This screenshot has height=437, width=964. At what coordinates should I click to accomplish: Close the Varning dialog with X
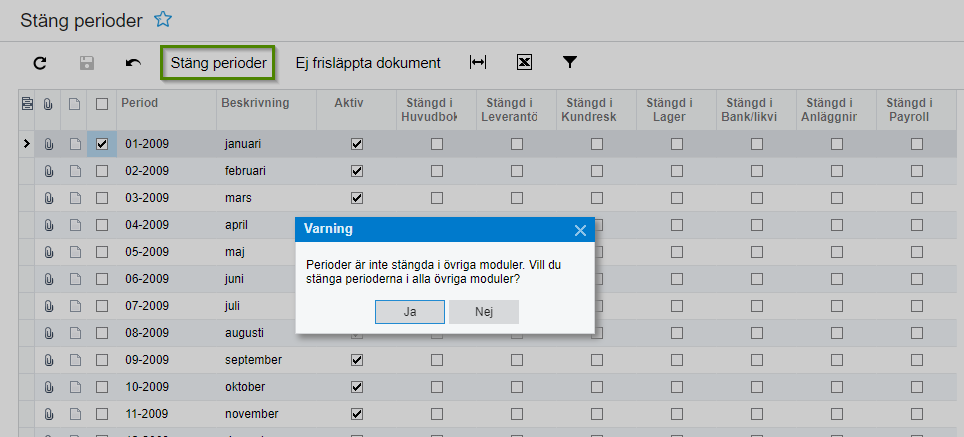(580, 231)
